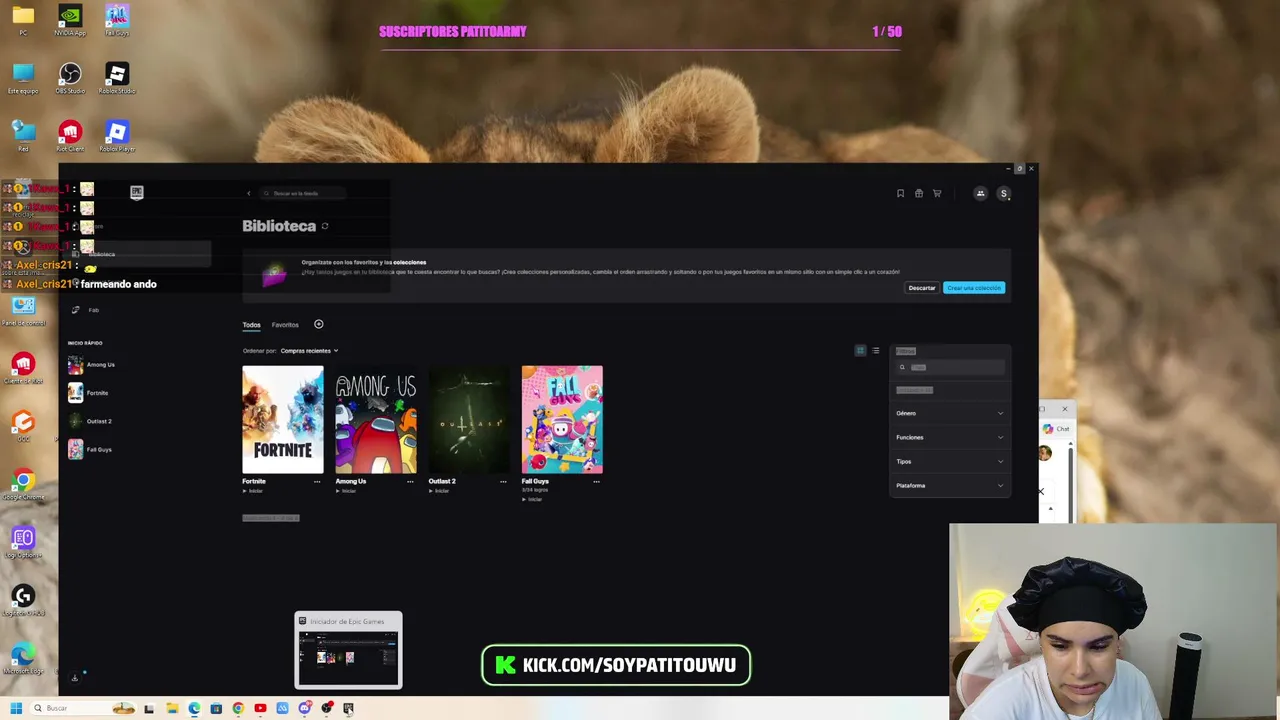The height and width of the screenshot is (720, 1280).
Task: Click Iniciar under the Fortnite card
Action: click(x=253, y=491)
